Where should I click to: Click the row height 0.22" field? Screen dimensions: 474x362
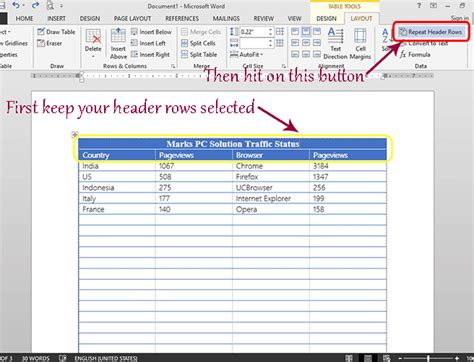(x=254, y=32)
